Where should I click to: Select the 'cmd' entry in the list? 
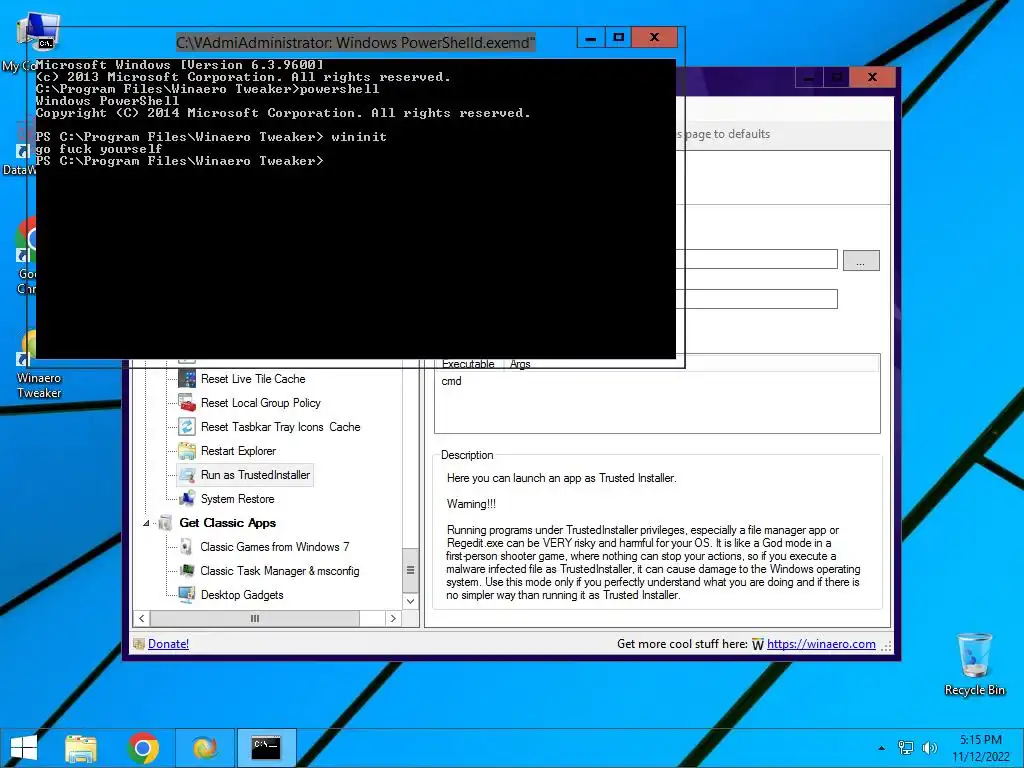coord(451,381)
